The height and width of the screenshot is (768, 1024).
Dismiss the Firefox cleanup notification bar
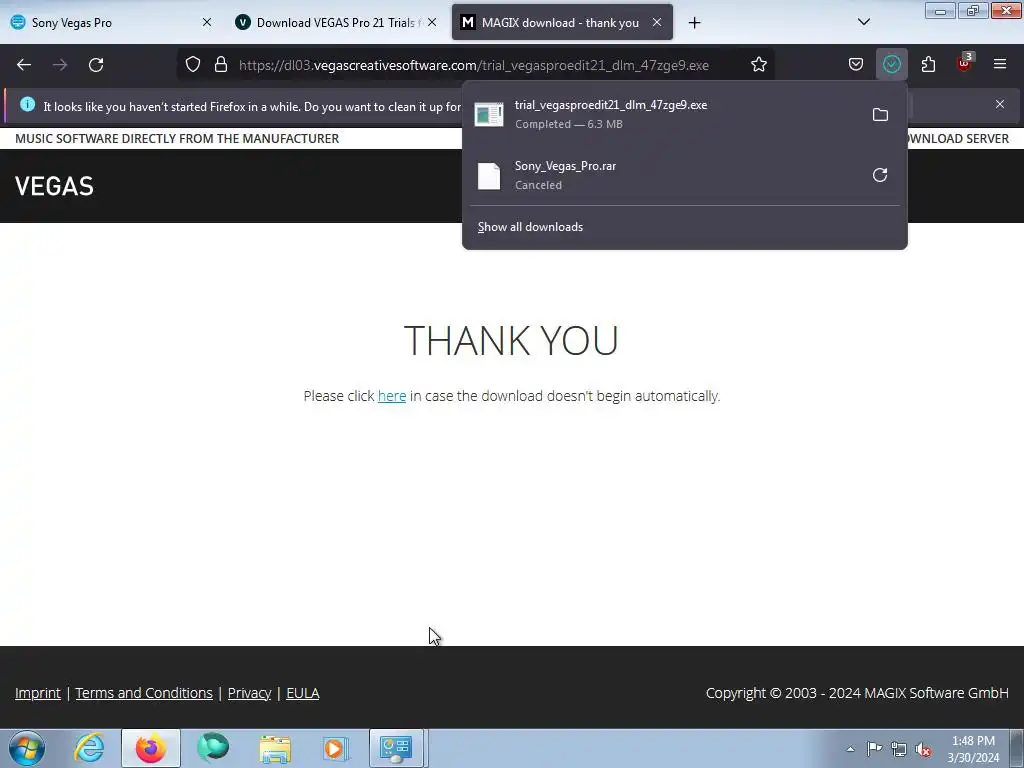point(999,104)
